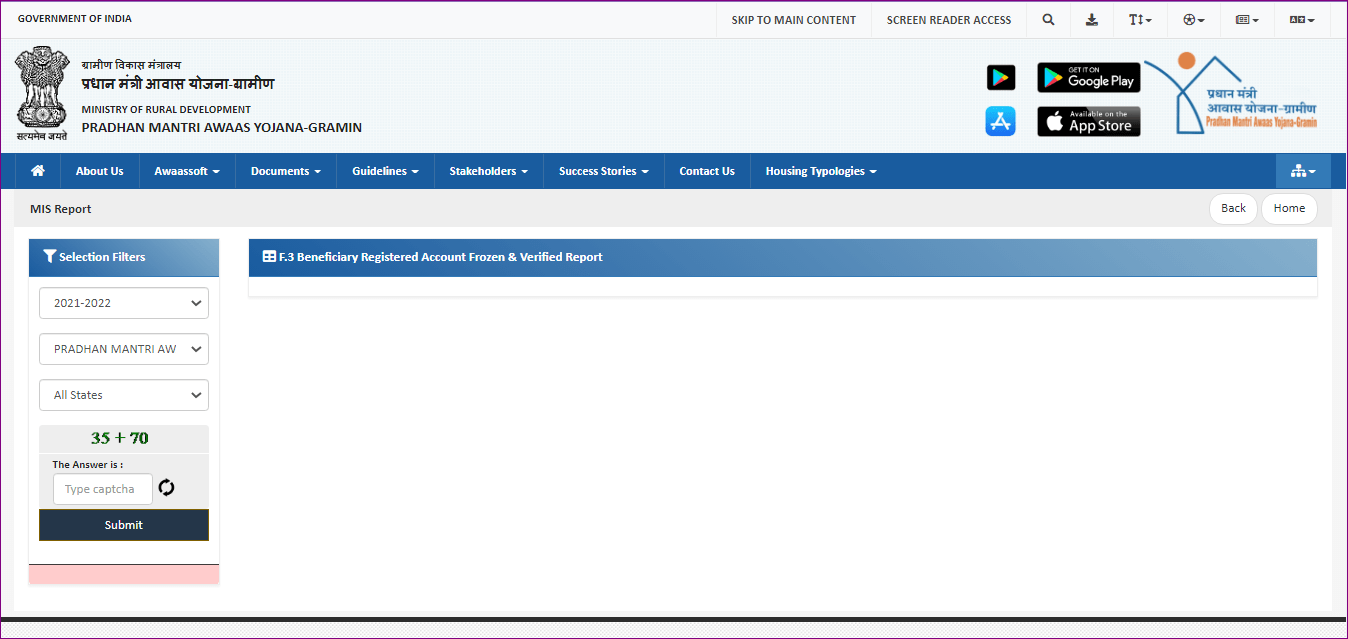Click the Get it on Google Play badge
1348x639 pixels.
(1088, 77)
